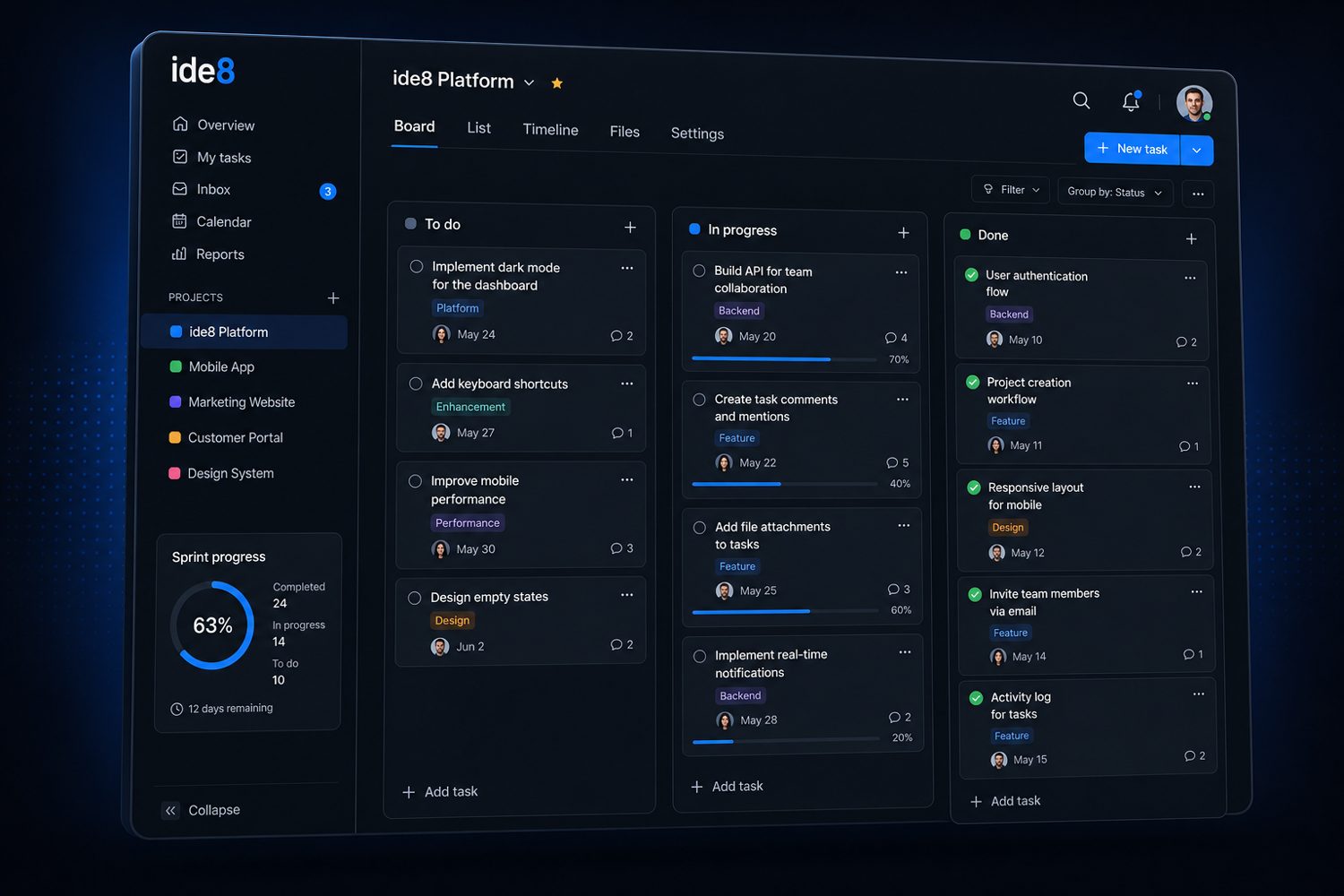Open Reports in sidebar
This screenshot has width=1344, height=896.
coord(208,254)
